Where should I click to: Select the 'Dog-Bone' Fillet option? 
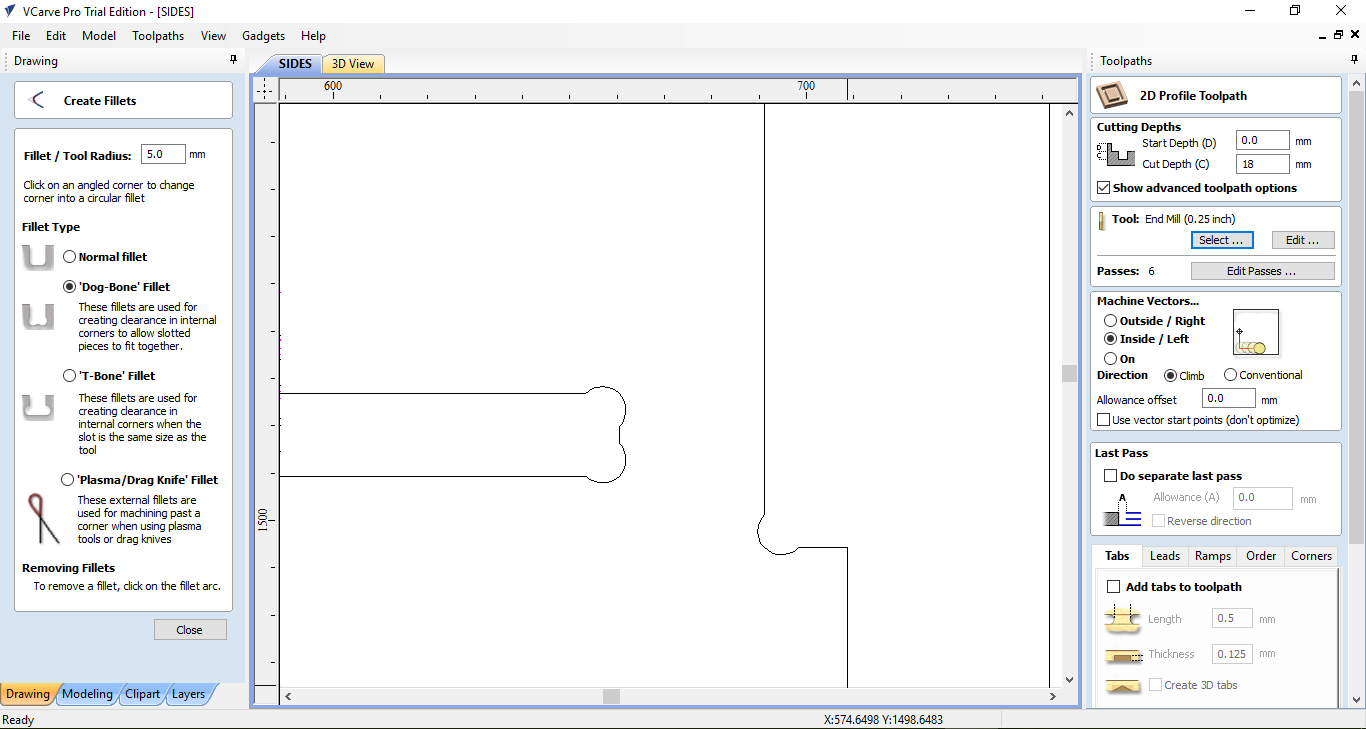70,287
